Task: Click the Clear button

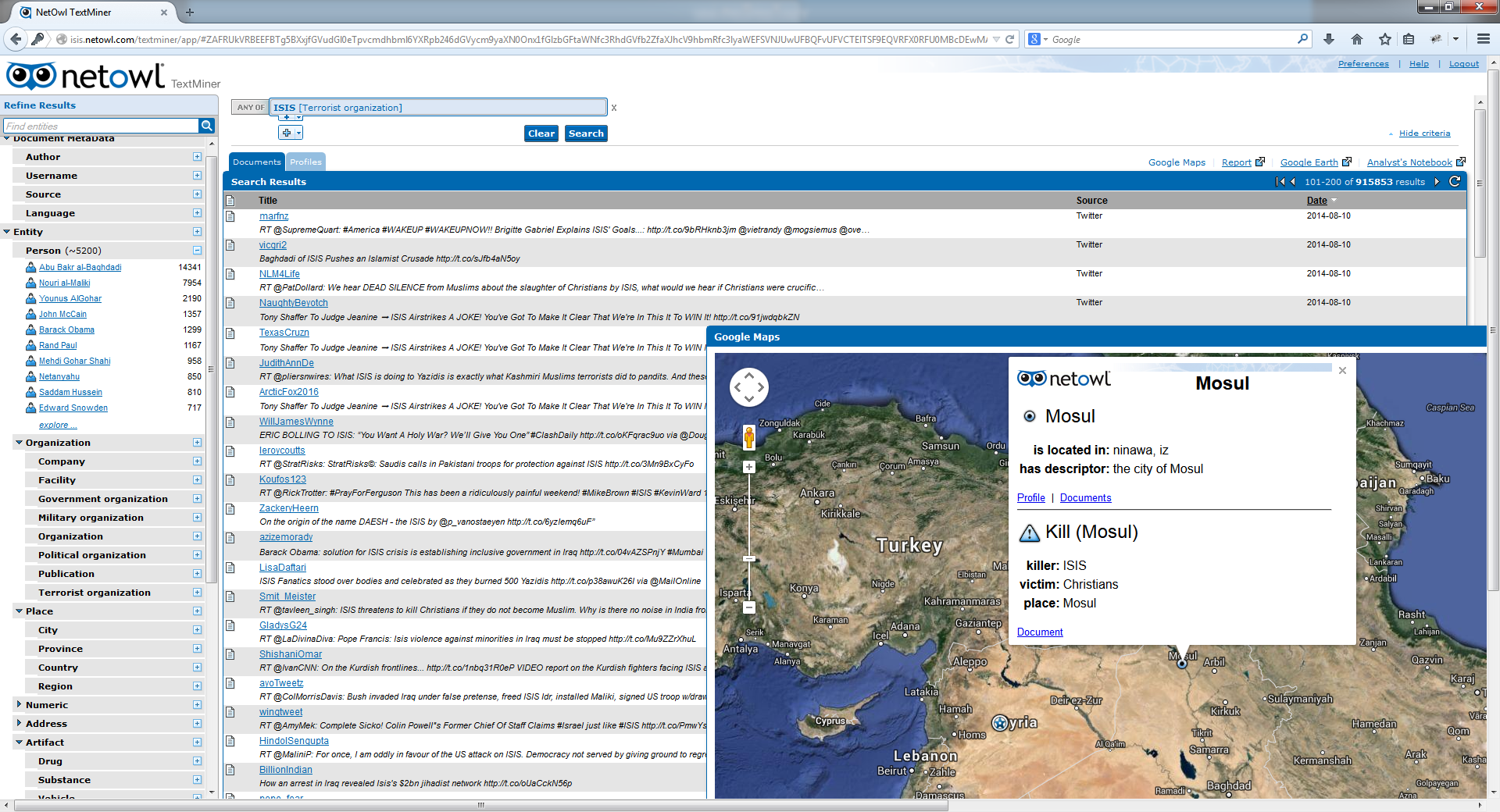Action: (x=541, y=134)
